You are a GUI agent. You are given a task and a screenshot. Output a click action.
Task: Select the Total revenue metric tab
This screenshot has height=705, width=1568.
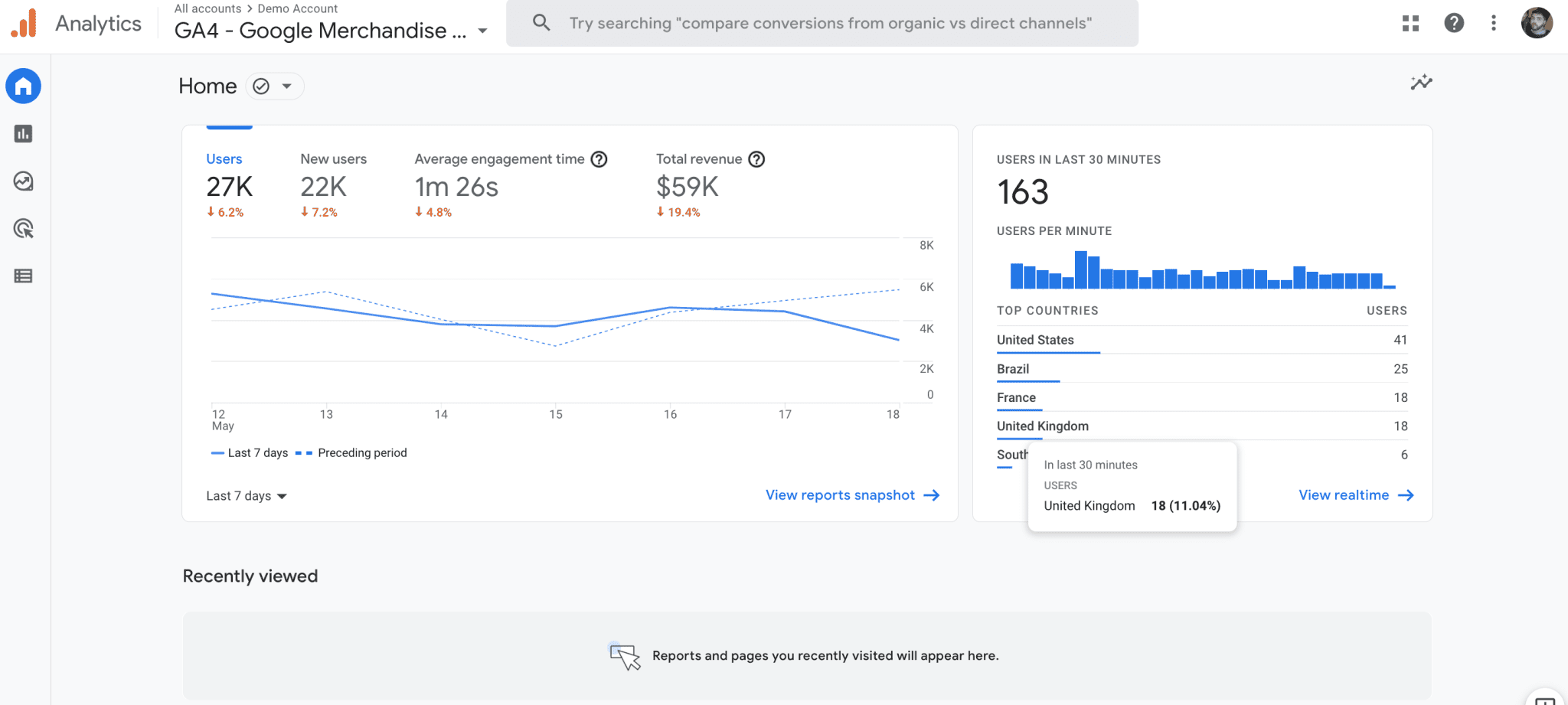click(710, 184)
